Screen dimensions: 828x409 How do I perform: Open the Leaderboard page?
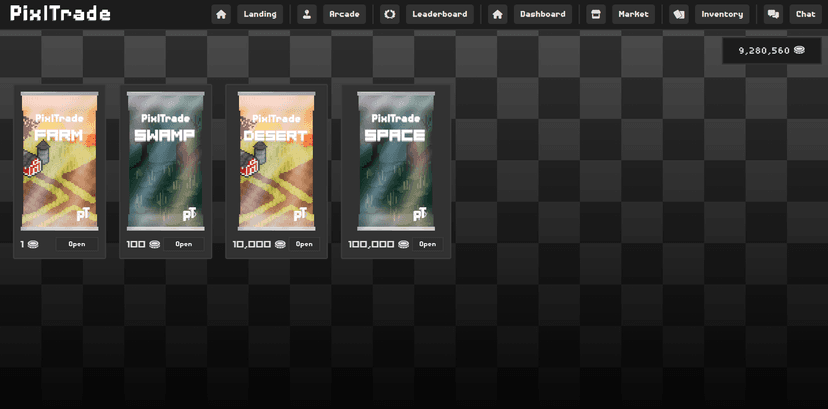[x=440, y=14]
